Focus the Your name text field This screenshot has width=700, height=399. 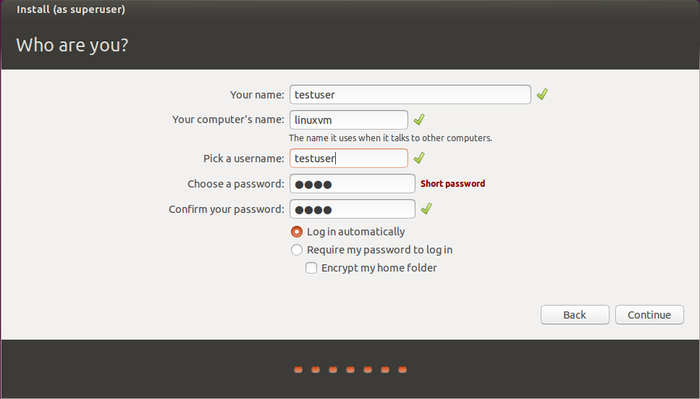click(410, 95)
